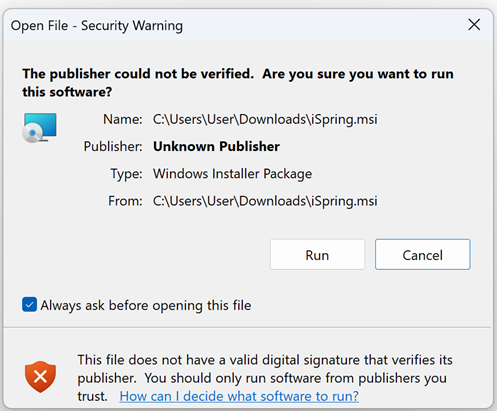Select the Name file path value

click(265, 119)
